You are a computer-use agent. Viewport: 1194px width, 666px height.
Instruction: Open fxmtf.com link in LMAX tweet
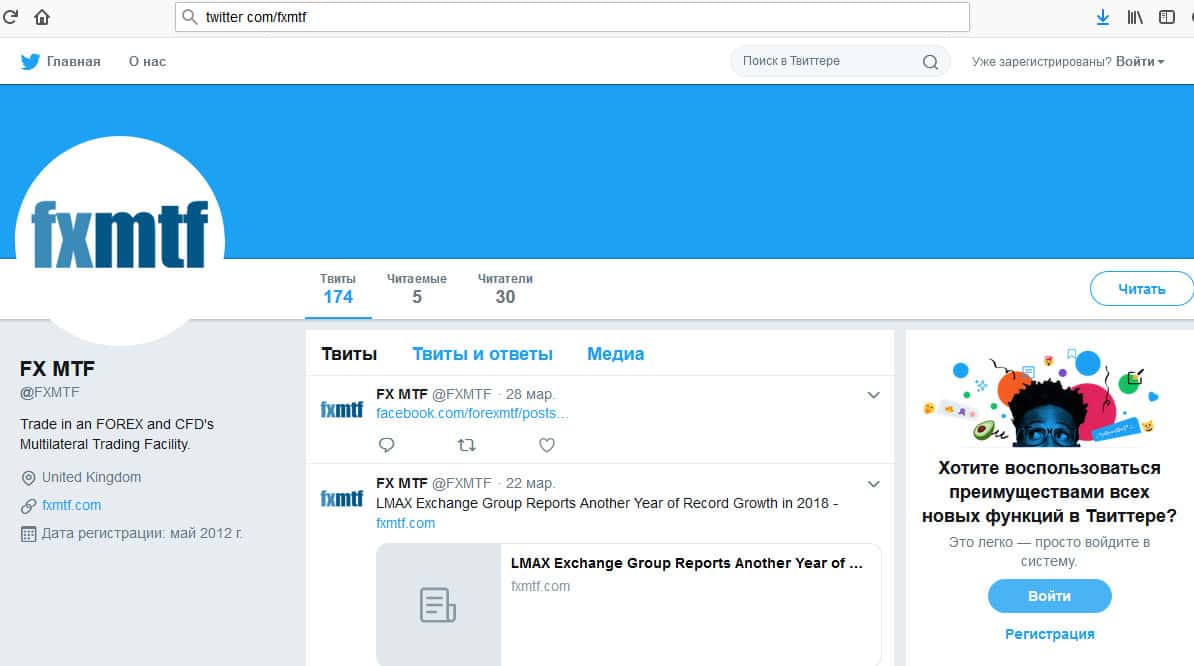(x=405, y=524)
